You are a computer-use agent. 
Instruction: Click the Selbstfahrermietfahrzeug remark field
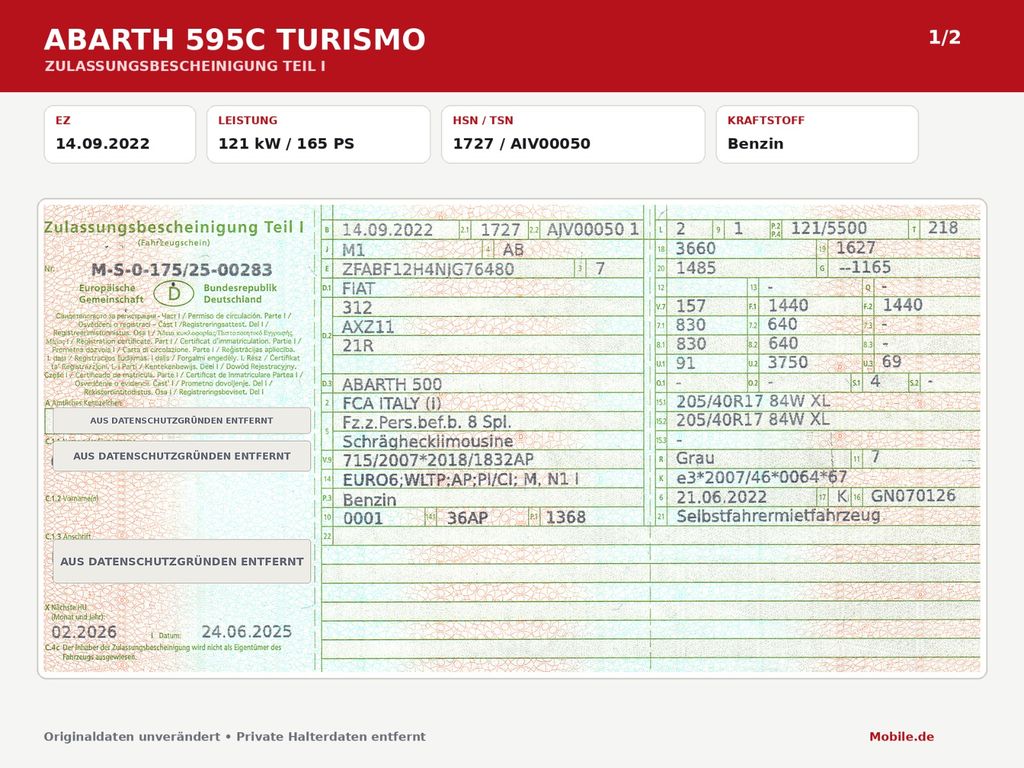[778, 516]
